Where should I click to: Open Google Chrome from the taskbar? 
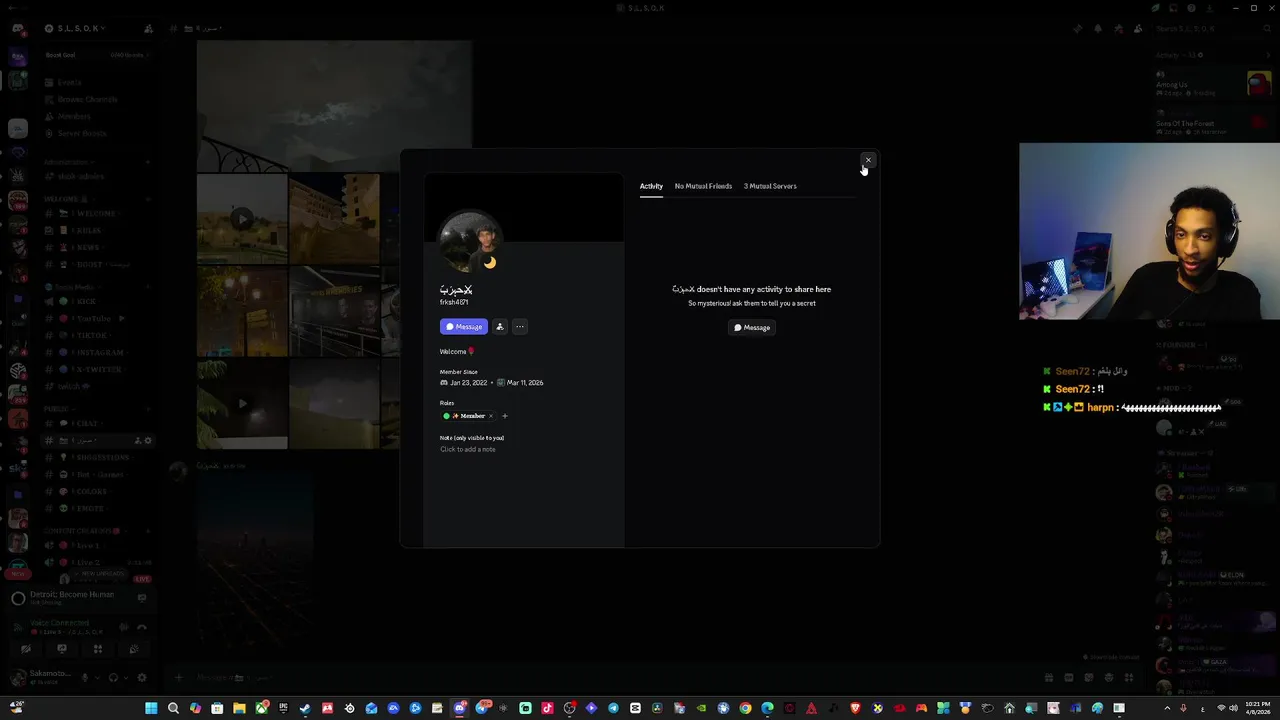pyautogui.click(x=745, y=708)
